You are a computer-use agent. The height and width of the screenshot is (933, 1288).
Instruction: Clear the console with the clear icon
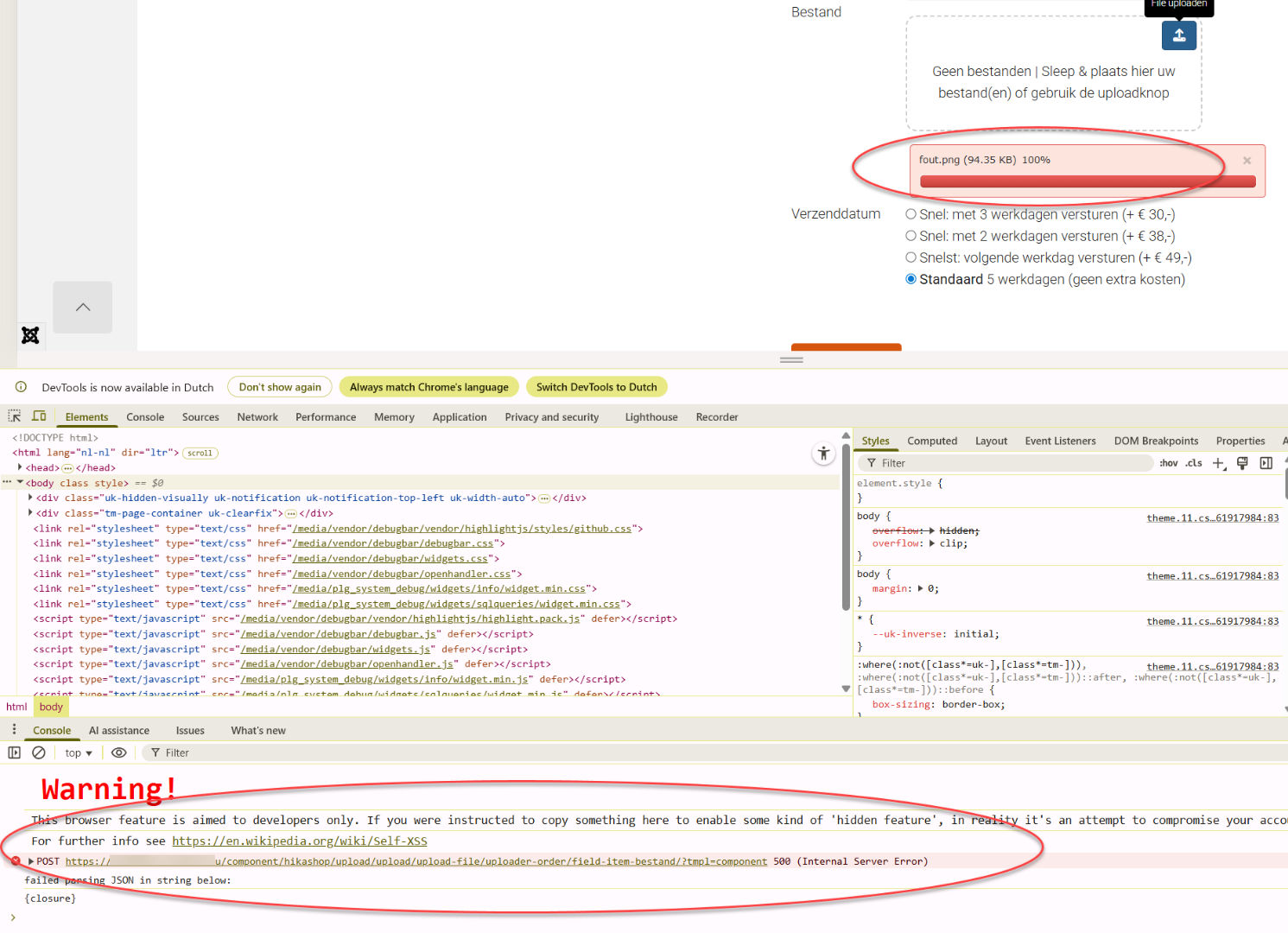coord(39,752)
